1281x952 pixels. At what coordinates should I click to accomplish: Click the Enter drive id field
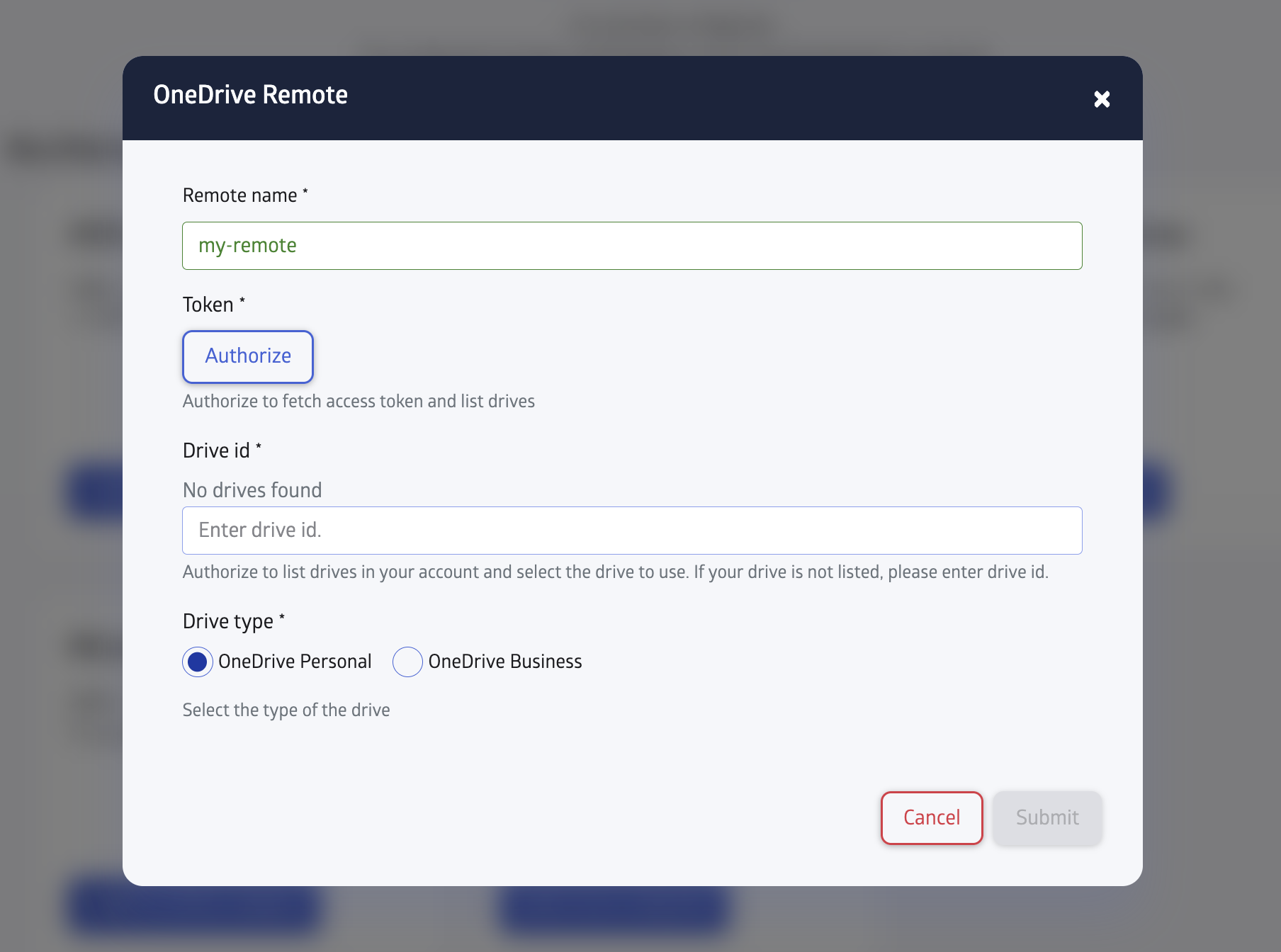pyautogui.click(x=632, y=531)
